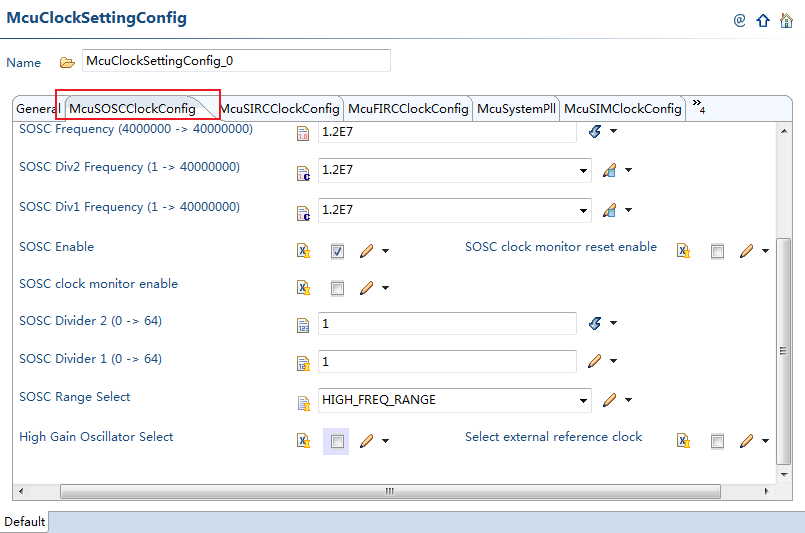Click the 'High Gain Oscillator Select' label
The height and width of the screenshot is (533, 805).
tap(96, 437)
